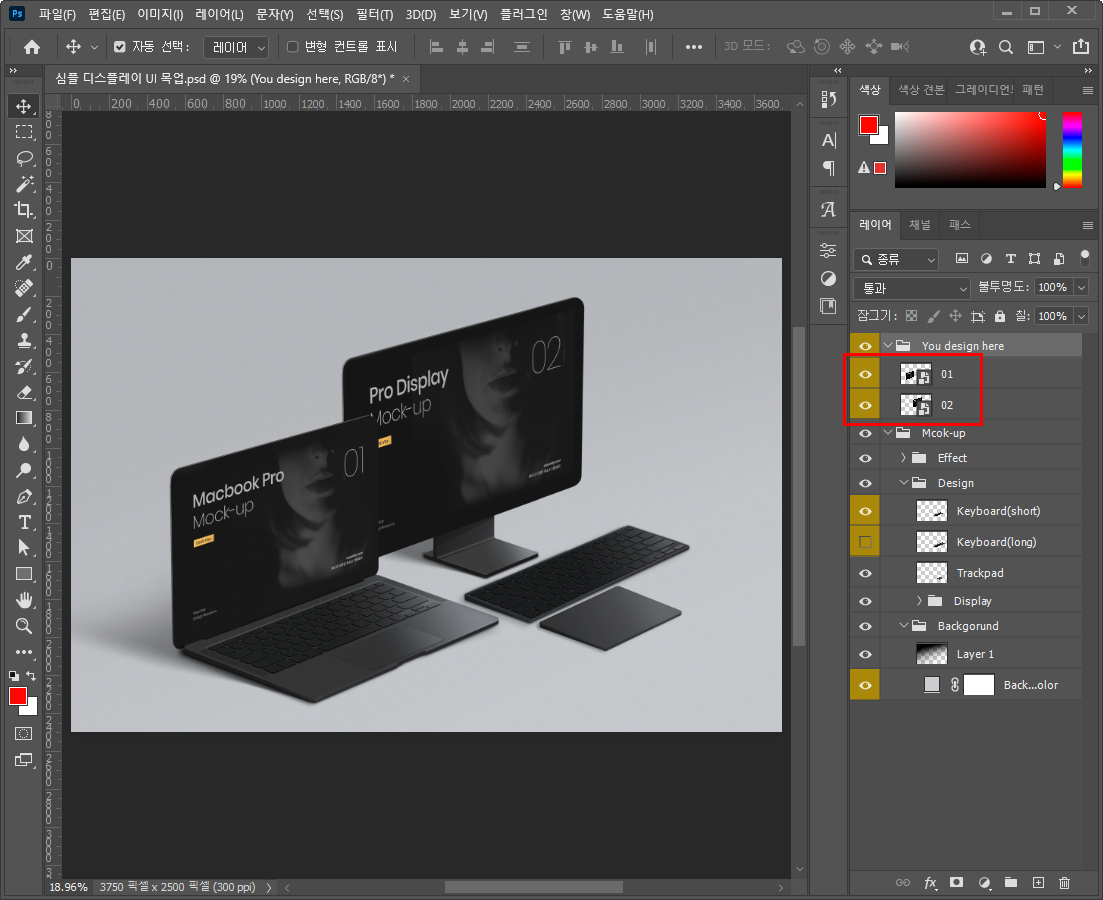Select the Gradient tool
1103x900 pixels.
24,418
